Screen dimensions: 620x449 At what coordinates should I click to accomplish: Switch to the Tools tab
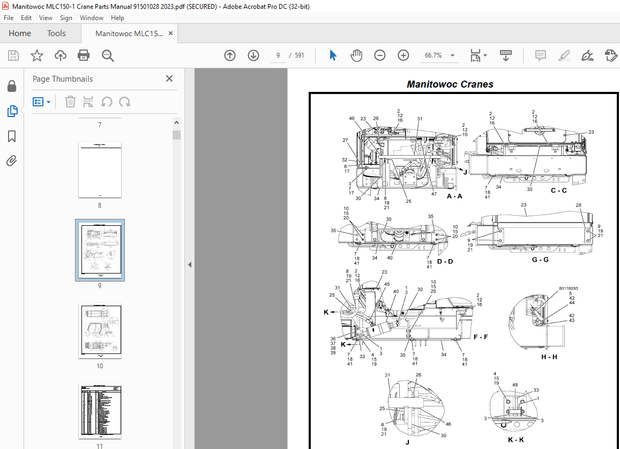coord(57,33)
